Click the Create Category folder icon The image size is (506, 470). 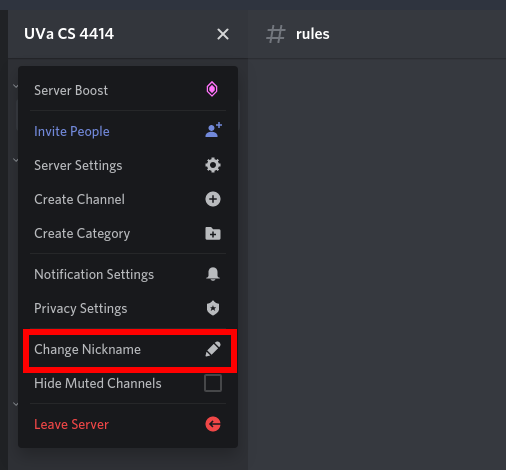[x=213, y=233]
